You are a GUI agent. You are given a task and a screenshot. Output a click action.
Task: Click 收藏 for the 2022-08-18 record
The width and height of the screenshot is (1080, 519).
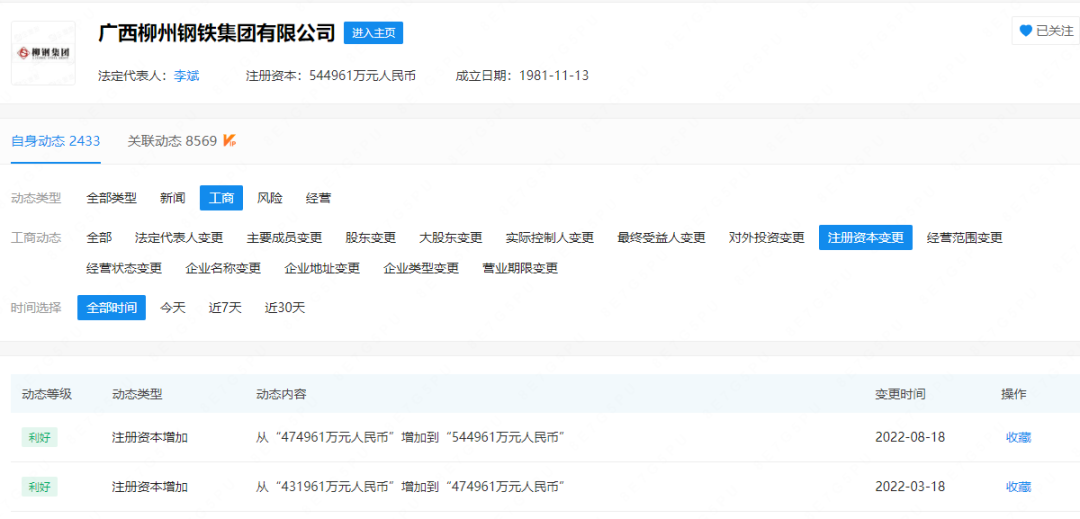pyautogui.click(x=1018, y=437)
